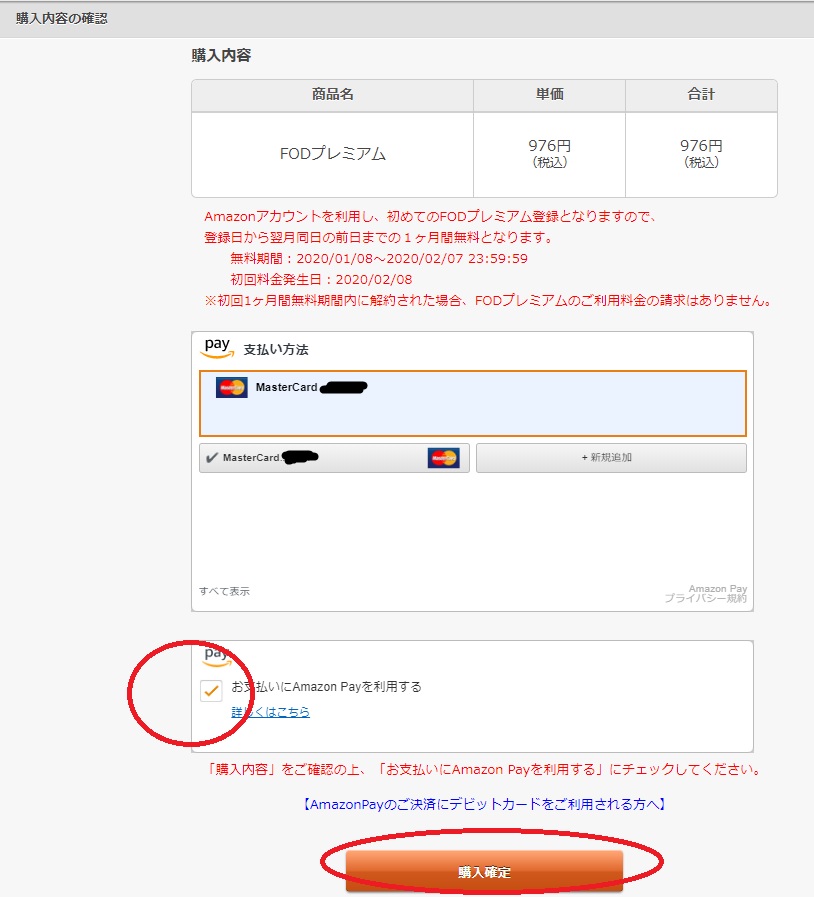The width and height of the screenshot is (814, 897).
Task: Click the MasterCard logo on the card list button
Action: click(x=443, y=458)
